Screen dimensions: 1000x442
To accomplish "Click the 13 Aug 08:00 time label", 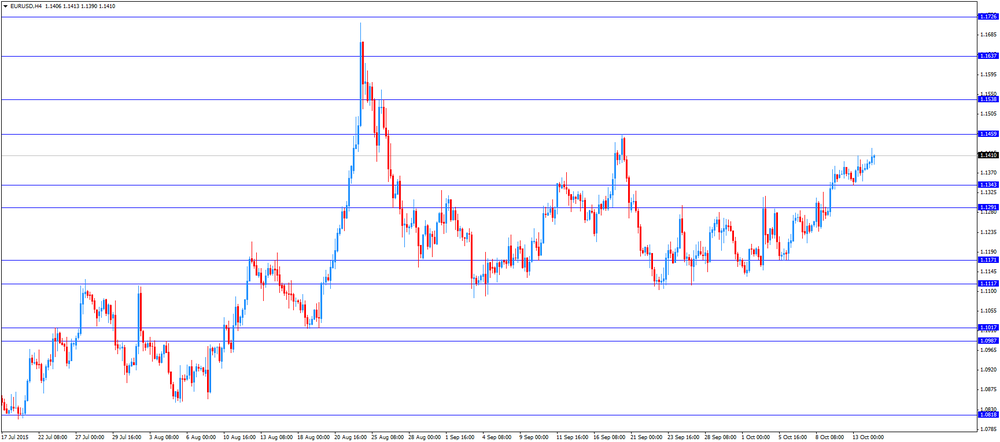I will click(x=276, y=438).
